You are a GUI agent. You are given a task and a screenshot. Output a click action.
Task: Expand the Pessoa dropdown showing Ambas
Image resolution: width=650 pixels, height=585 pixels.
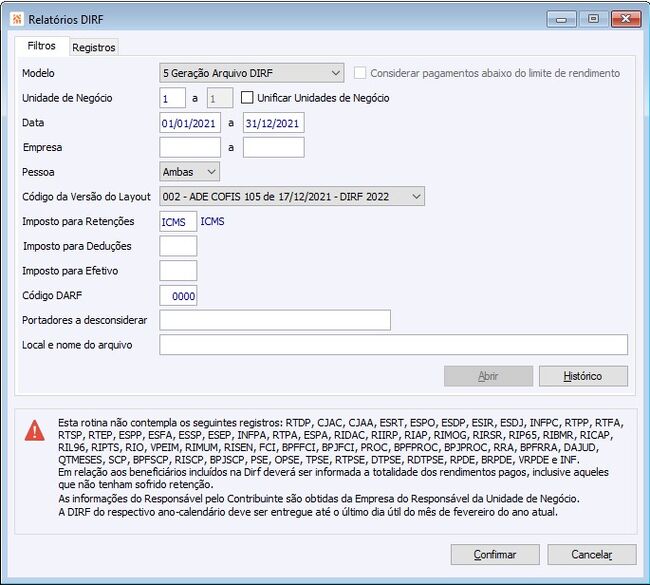[x=189, y=172]
